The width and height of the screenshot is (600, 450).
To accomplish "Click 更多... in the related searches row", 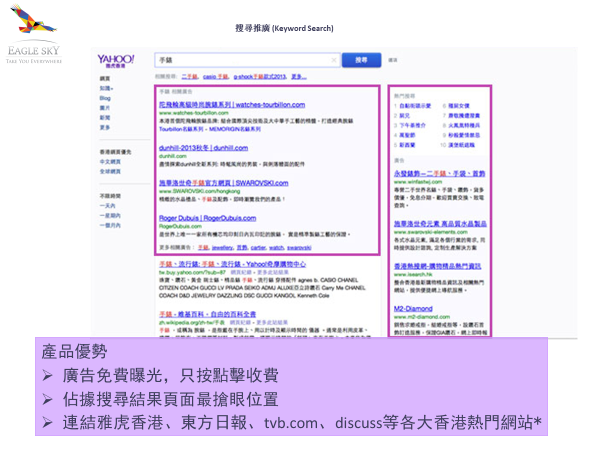I will click(x=299, y=77).
